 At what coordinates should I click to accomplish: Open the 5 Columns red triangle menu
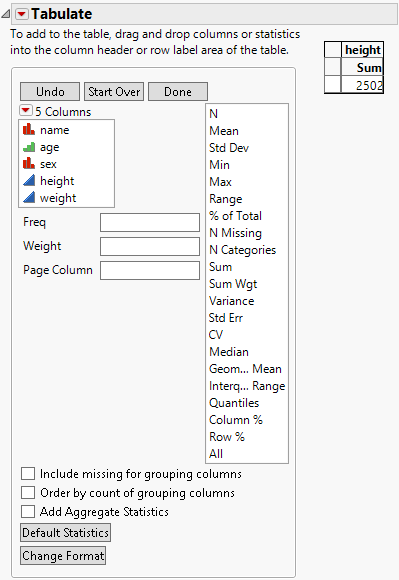26,110
